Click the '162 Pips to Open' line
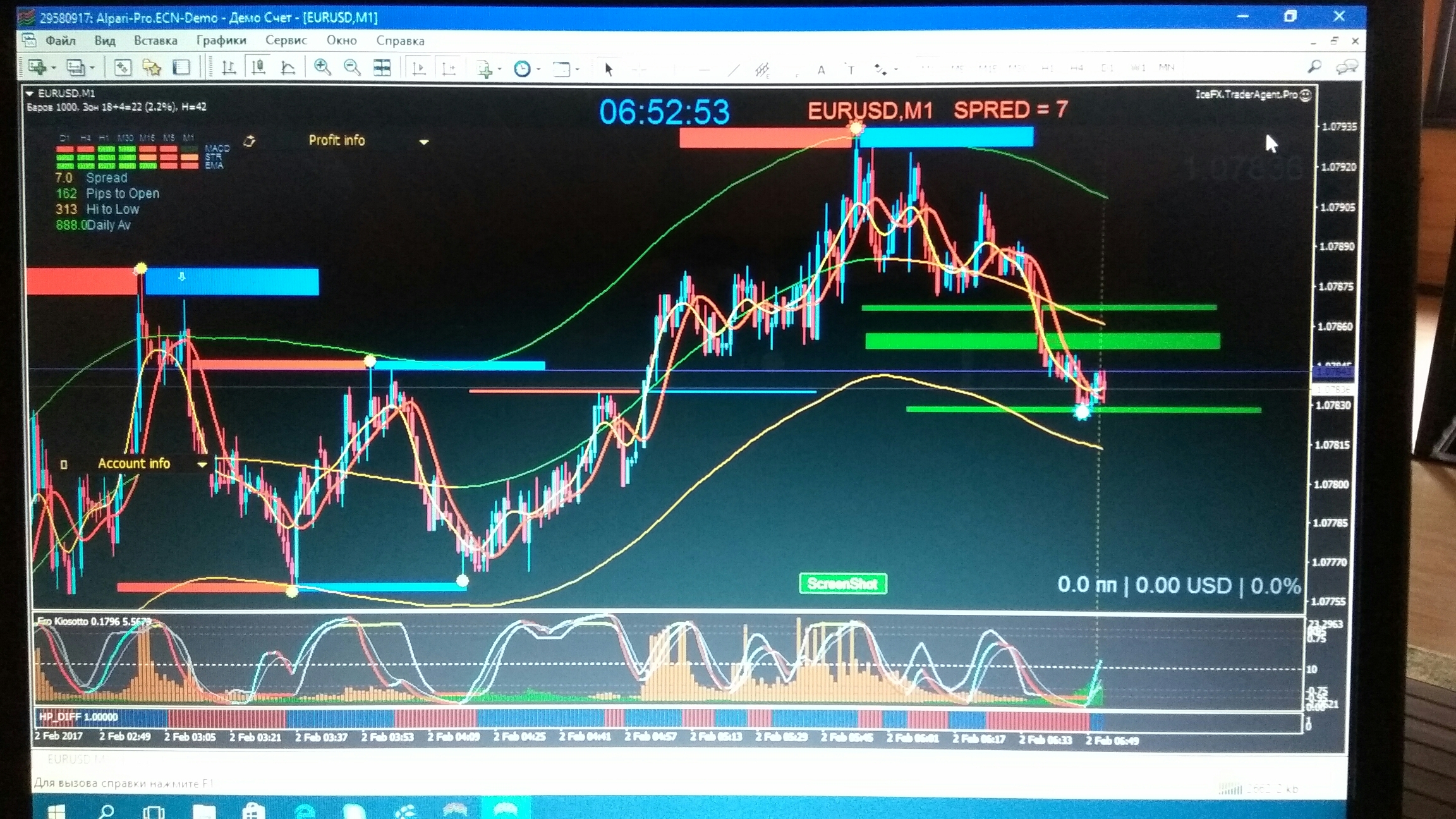1456x819 pixels. [x=107, y=193]
